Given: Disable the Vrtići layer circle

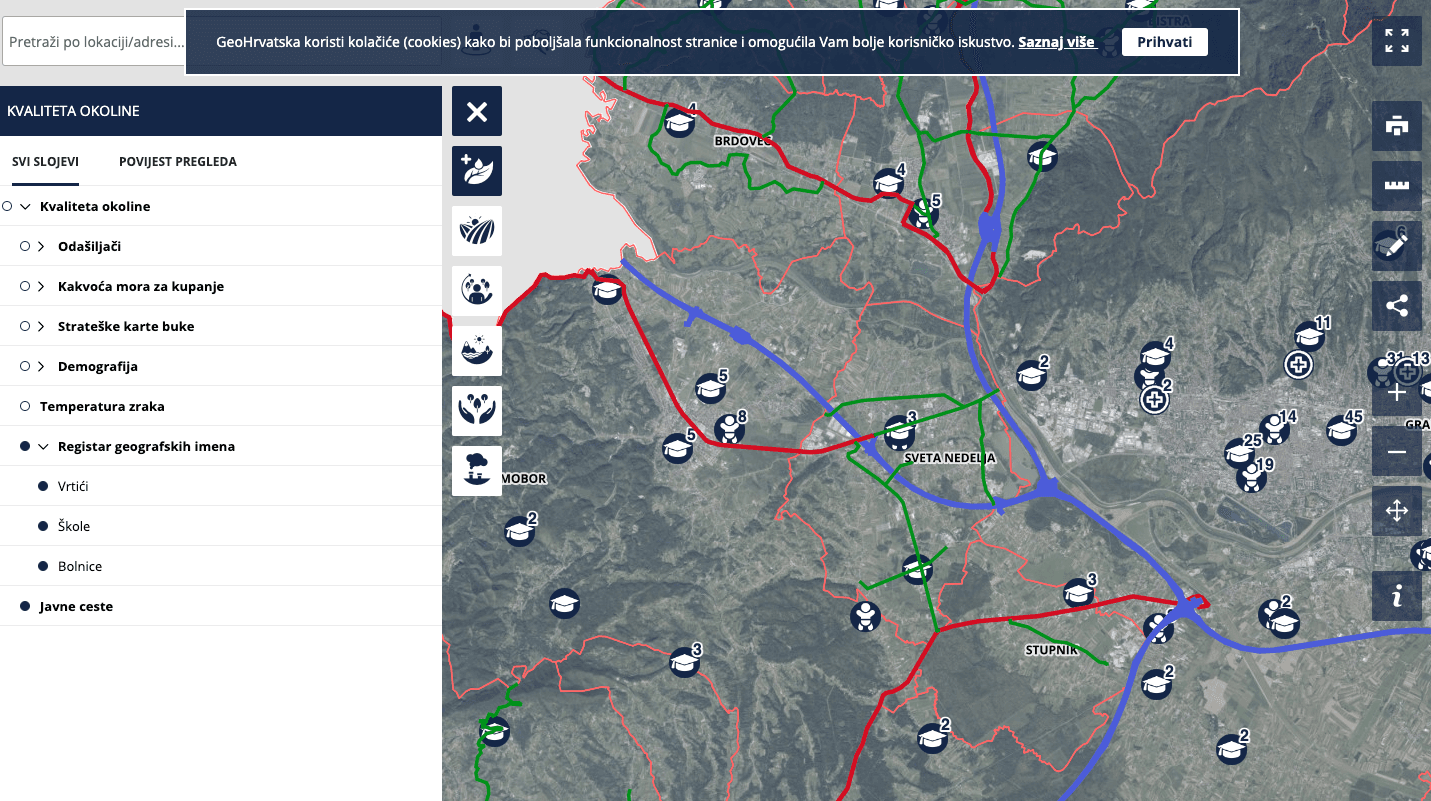Looking at the screenshot, I should pyautogui.click(x=43, y=486).
